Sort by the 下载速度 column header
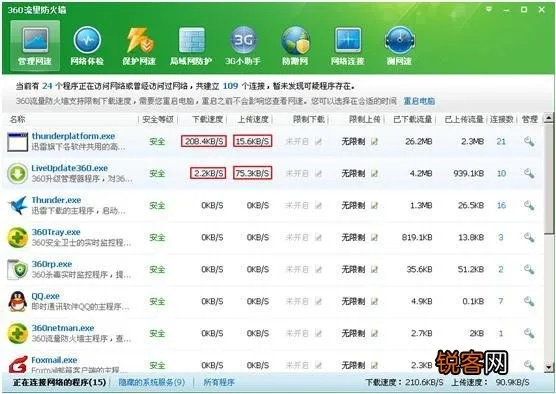 (207, 120)
